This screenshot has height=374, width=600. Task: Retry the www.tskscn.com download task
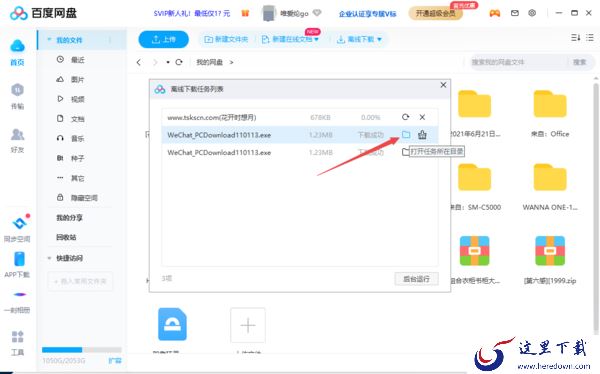(406, 117)
